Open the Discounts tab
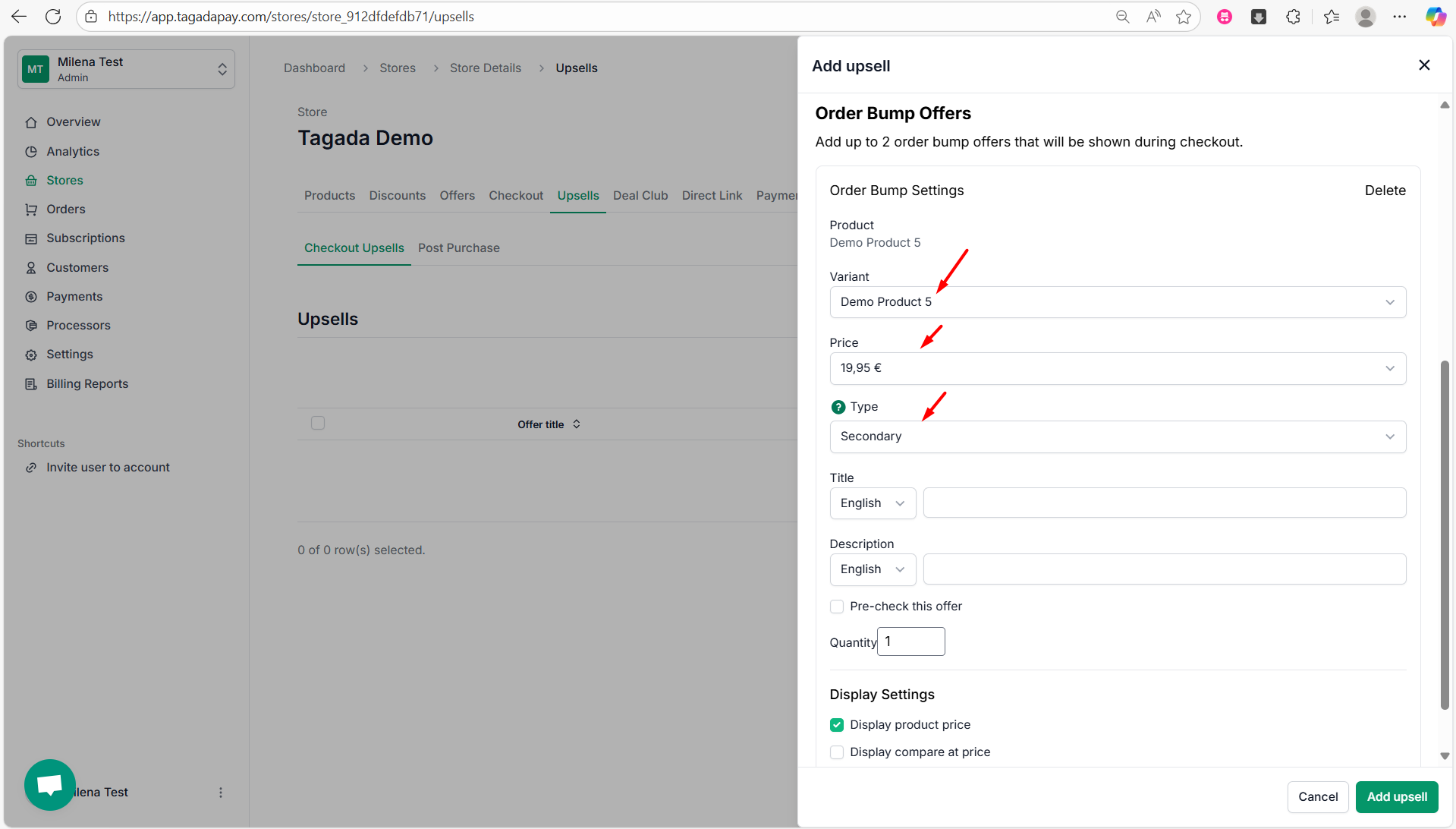 397,196
